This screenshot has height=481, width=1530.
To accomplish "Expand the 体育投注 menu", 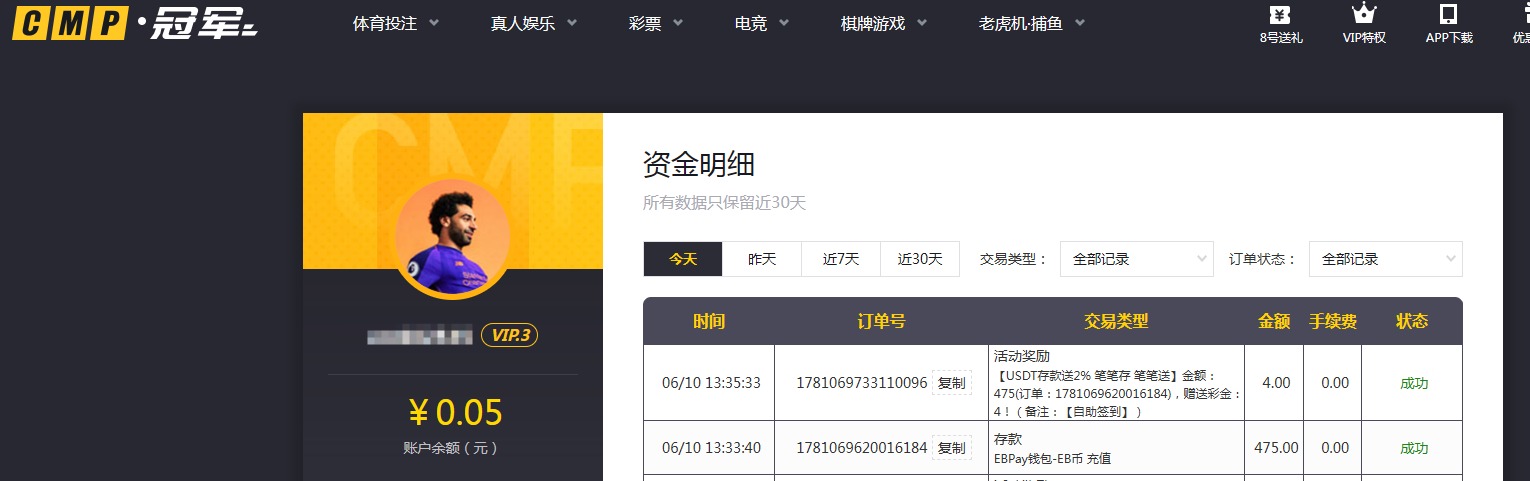I will pos(395,23).
